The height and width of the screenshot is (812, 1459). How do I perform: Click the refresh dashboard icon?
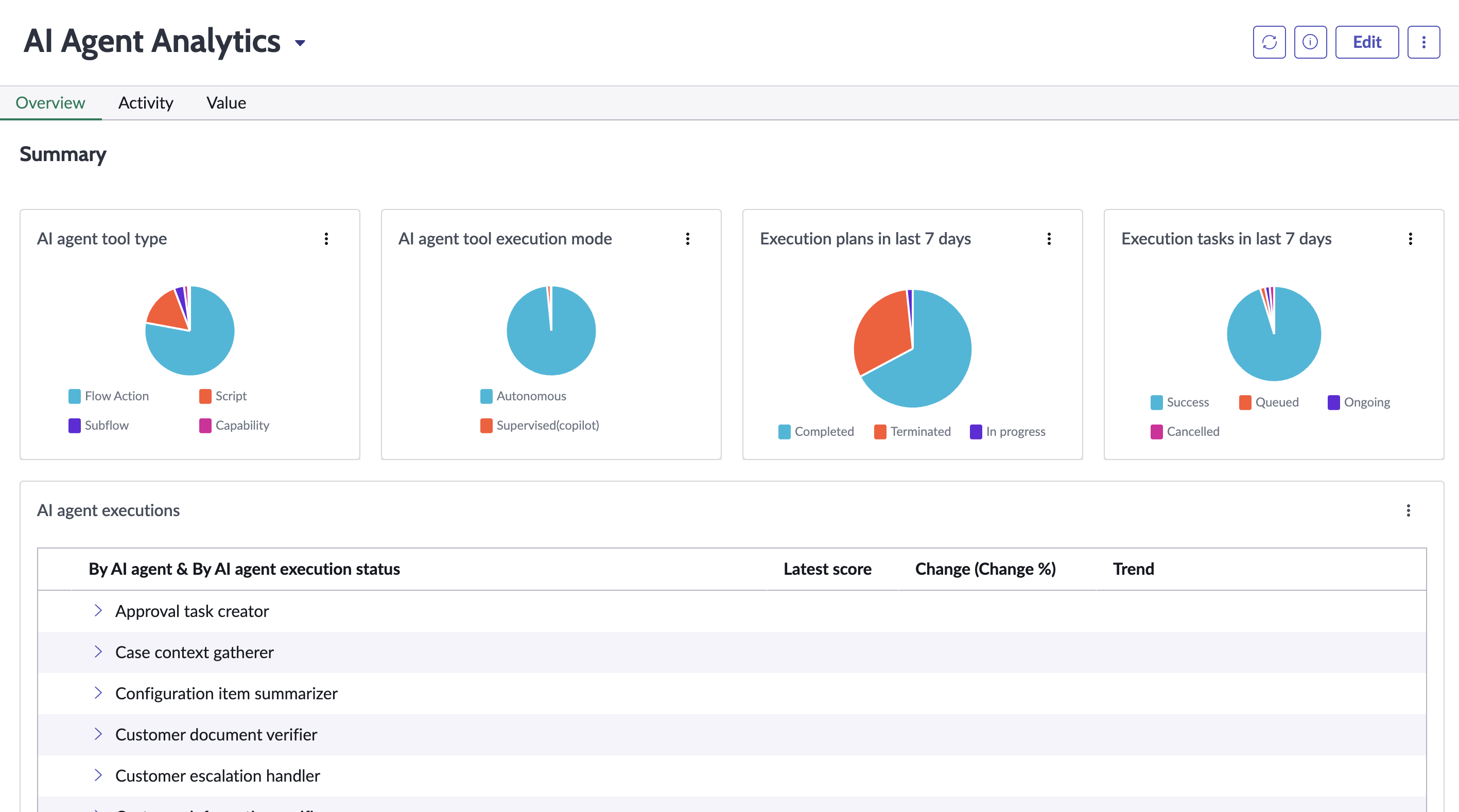pos(1269,42)
